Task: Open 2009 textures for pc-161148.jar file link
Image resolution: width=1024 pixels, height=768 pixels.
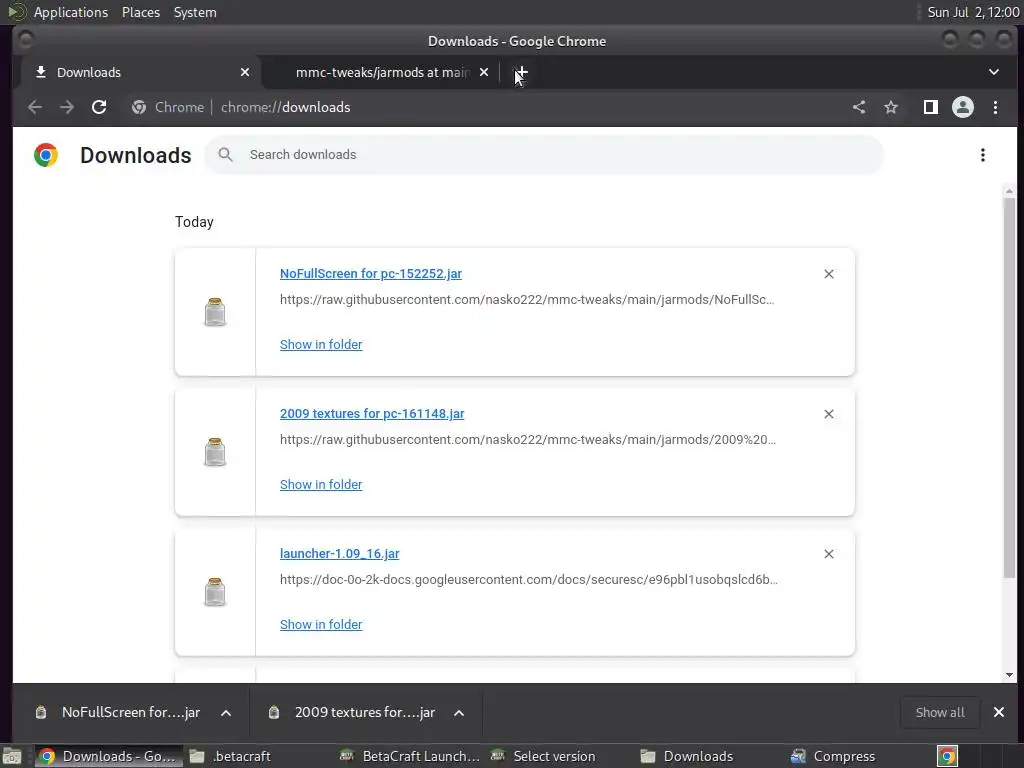Action: 372,414
